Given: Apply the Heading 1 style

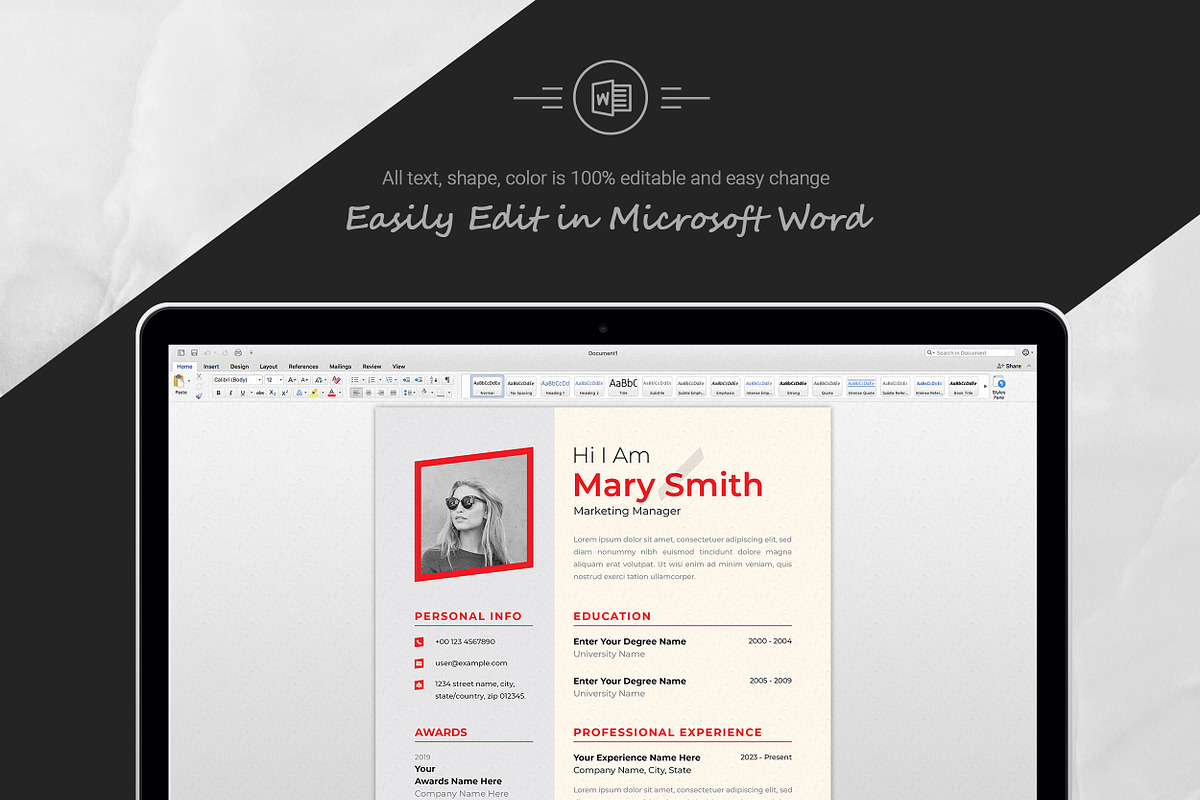Looking at the screenshot, I should (554, 386).
